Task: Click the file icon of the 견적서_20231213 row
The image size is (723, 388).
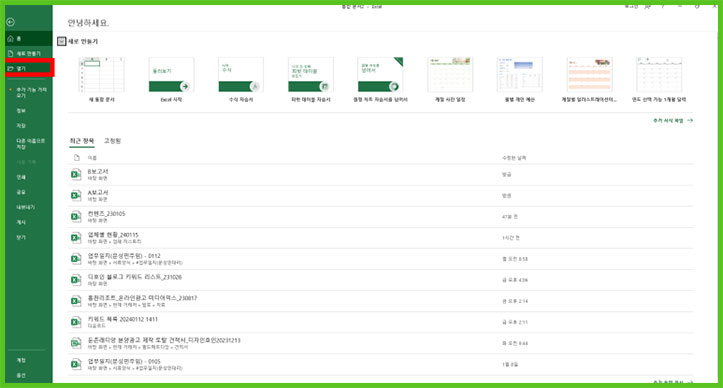Action: pos(76,343)
